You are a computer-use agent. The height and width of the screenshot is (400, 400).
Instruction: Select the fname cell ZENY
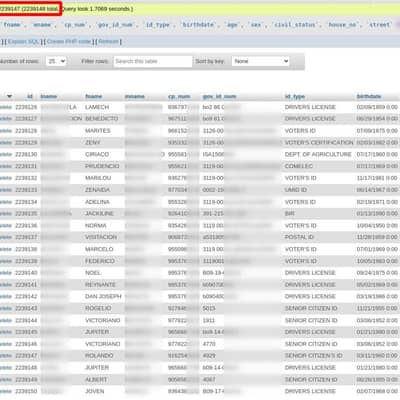93,143
